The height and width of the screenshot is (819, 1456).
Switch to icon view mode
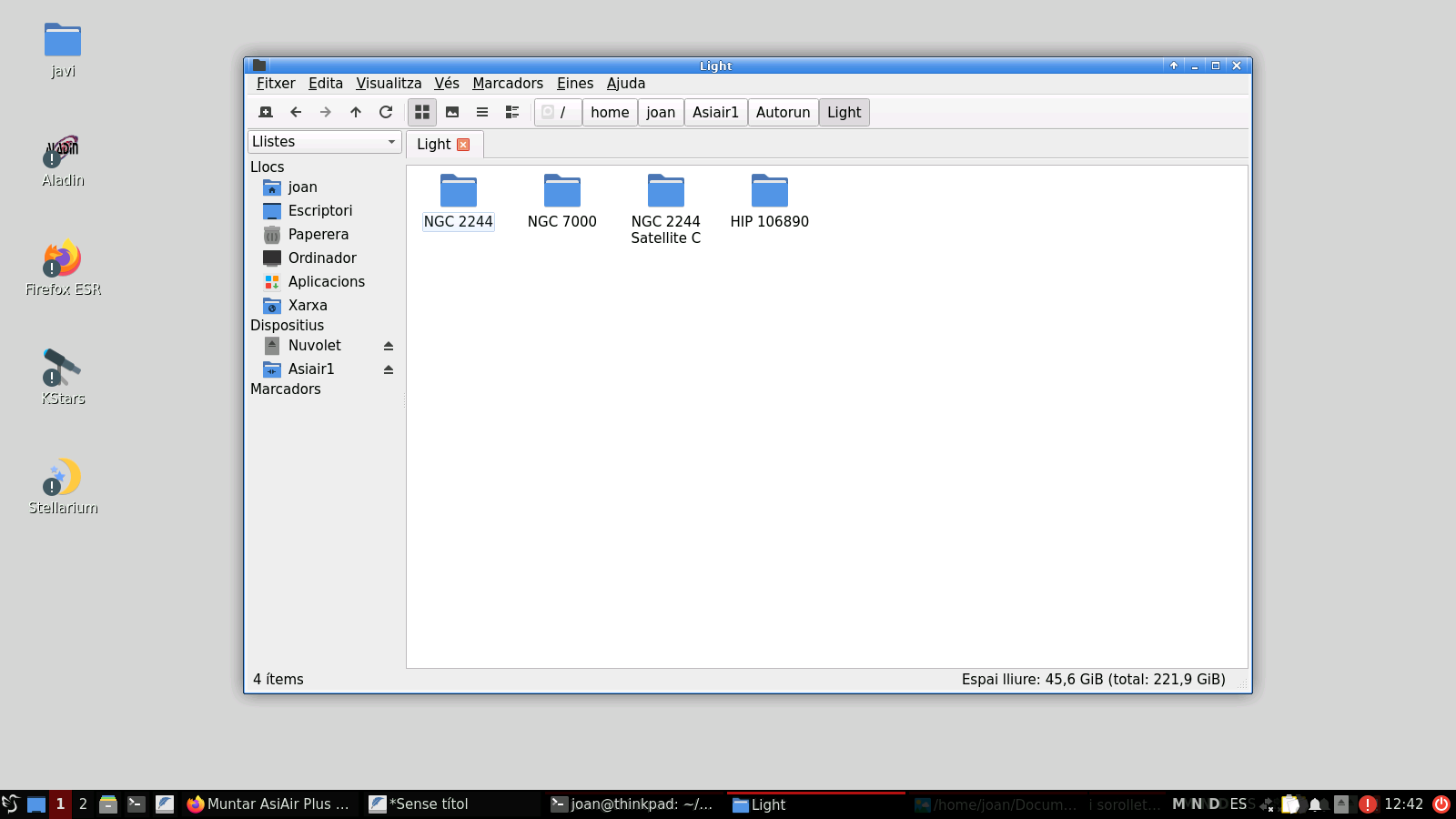pyautogui.click(x=422, y=112)
